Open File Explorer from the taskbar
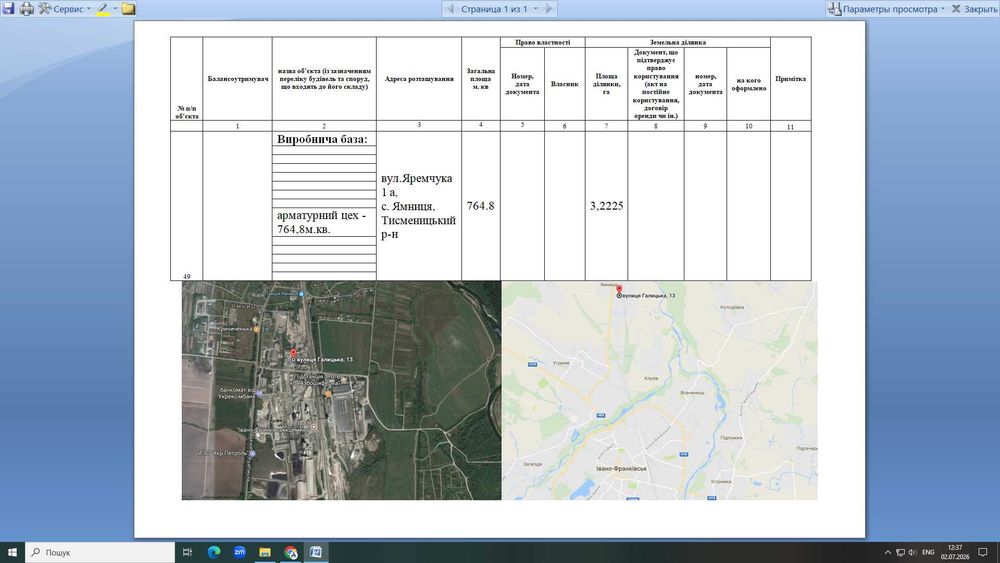The image size is (1000, 563). coord(265,552)
